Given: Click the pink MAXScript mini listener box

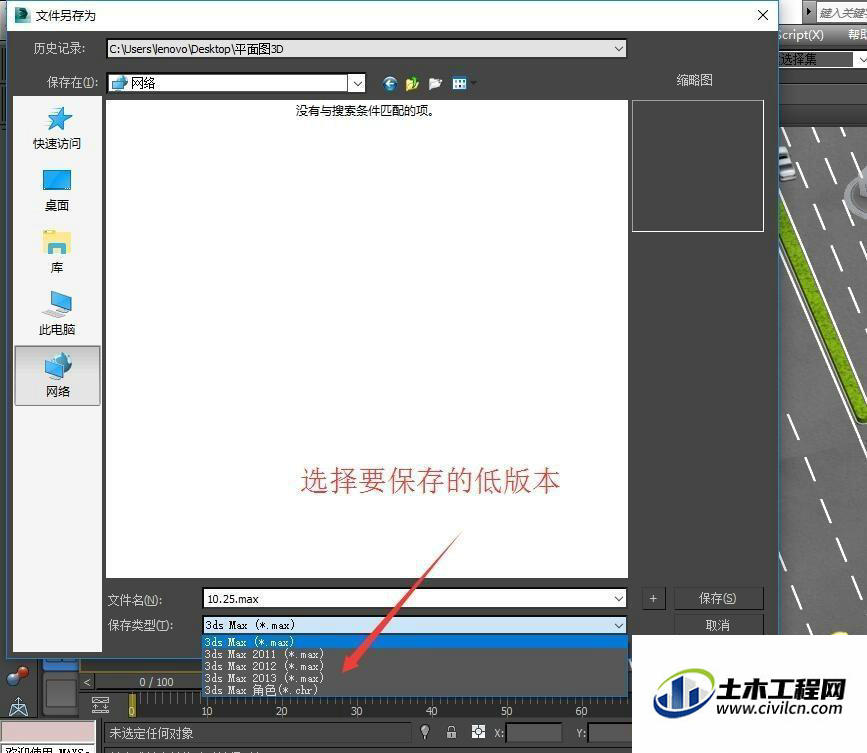Looking at the screenshot, I should point(48,731).
